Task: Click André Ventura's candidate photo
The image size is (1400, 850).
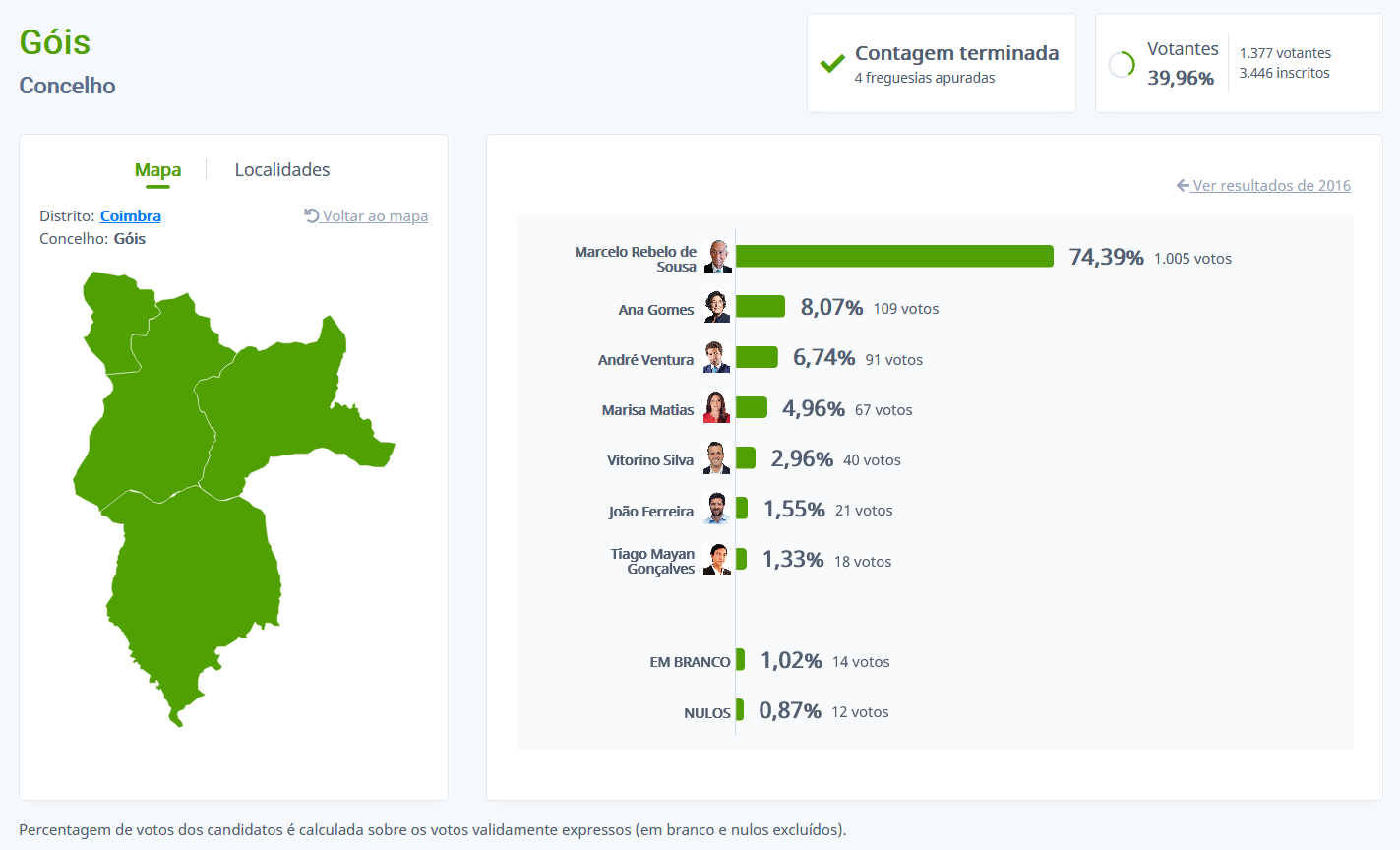Action: click(717, 358)
